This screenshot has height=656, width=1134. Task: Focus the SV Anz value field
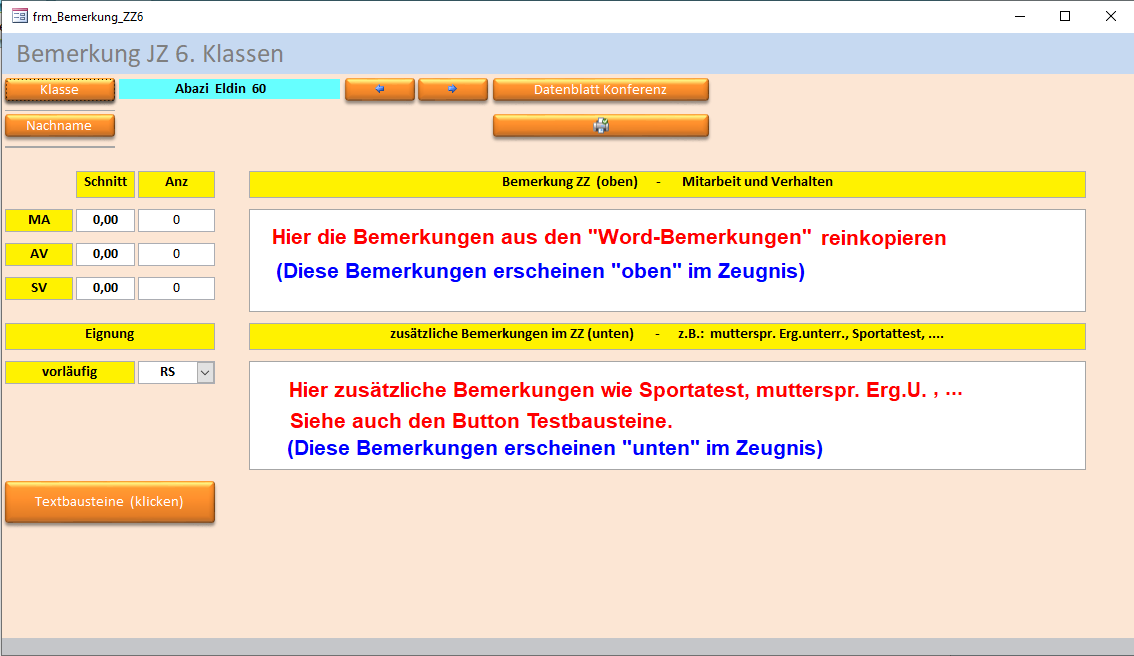pos(176,288)
